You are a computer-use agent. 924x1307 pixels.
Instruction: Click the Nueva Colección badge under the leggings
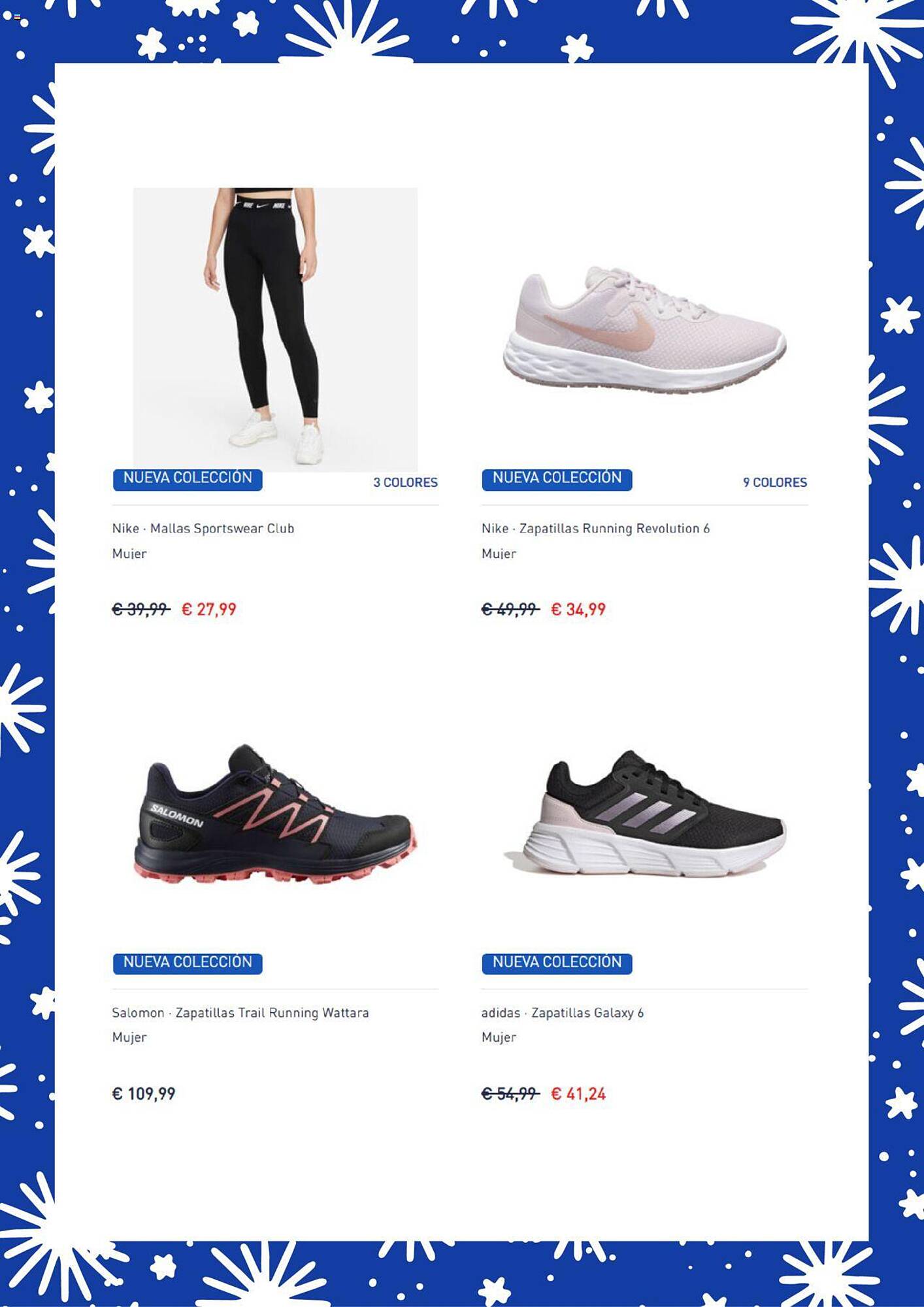coord(188,479)
